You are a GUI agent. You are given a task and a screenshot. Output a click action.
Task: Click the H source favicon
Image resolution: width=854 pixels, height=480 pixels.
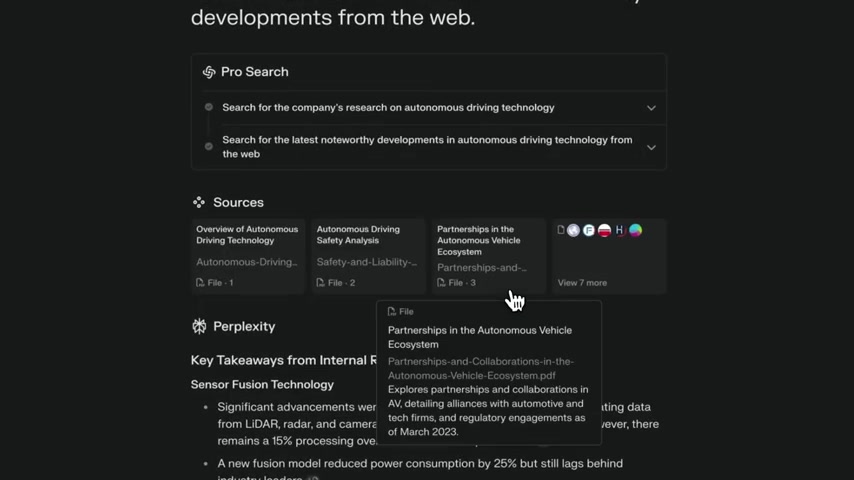coord(619,230)
